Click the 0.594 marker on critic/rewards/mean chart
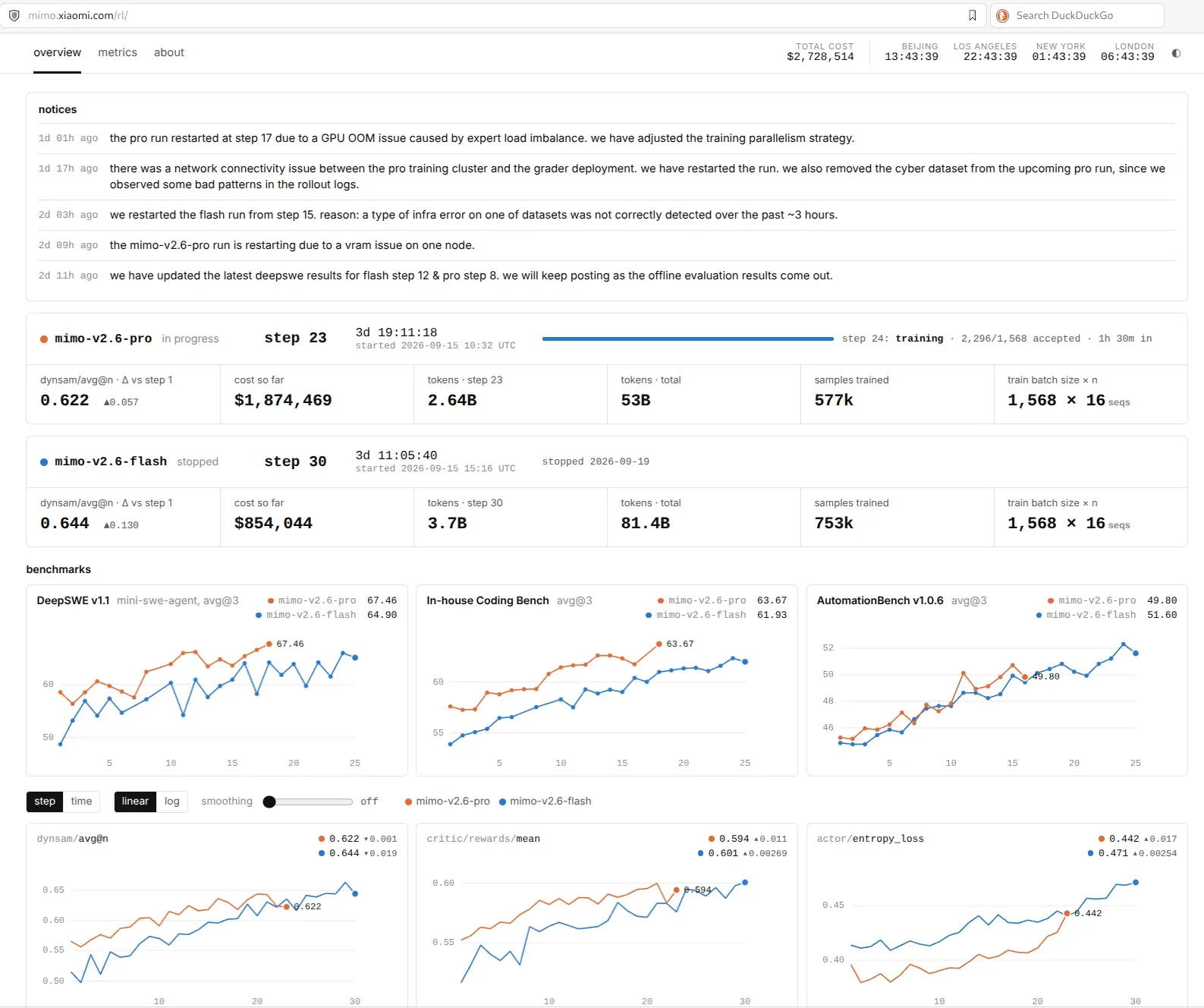This screenshot has height=1008, width=1204. [676, 890]
